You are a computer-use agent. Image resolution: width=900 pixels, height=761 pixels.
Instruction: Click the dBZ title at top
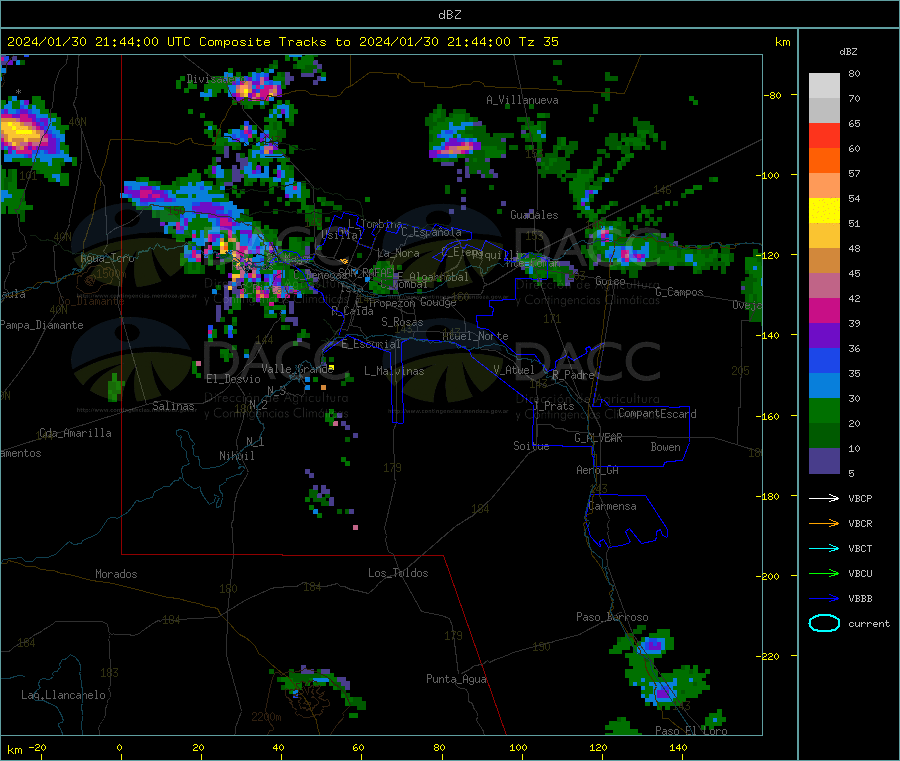pos(449,14)
